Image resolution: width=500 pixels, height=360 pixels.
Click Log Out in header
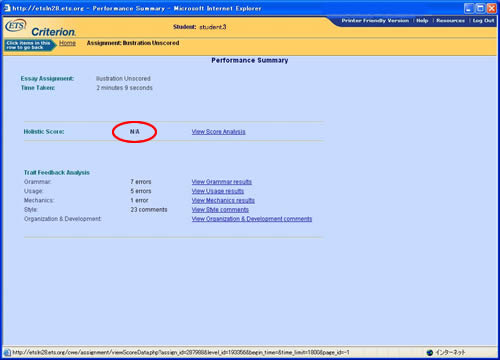483,21
